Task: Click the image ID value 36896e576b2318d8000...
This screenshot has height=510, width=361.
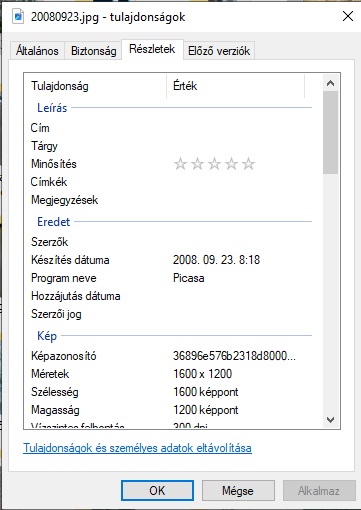Action: (x=234, y=356)
